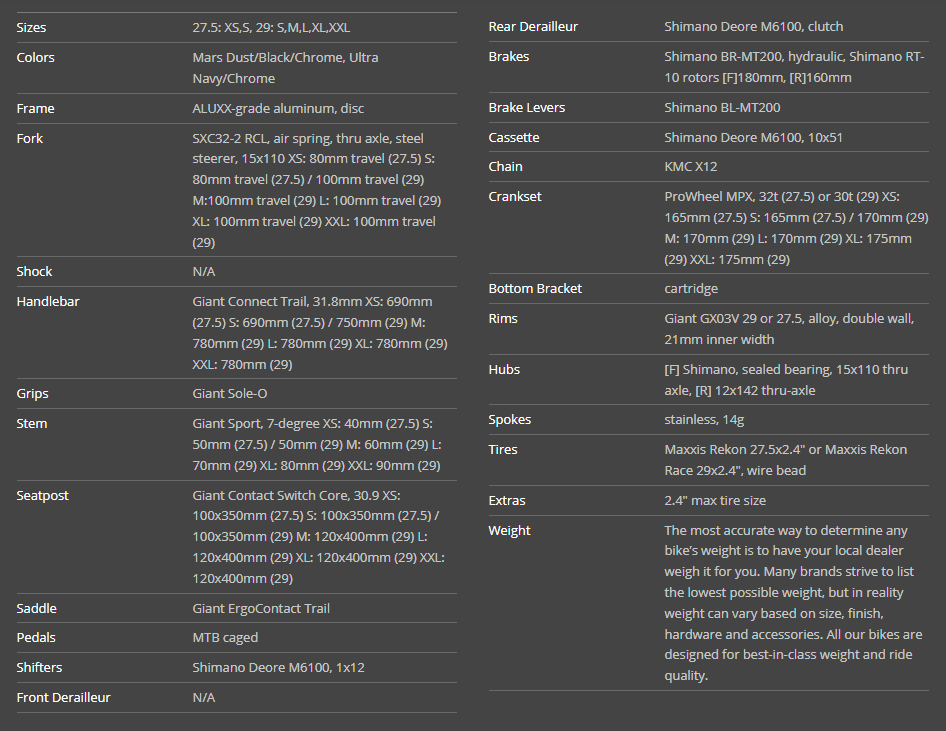Click the Stem row label
The image size is (946, 731).
(32, 423)
